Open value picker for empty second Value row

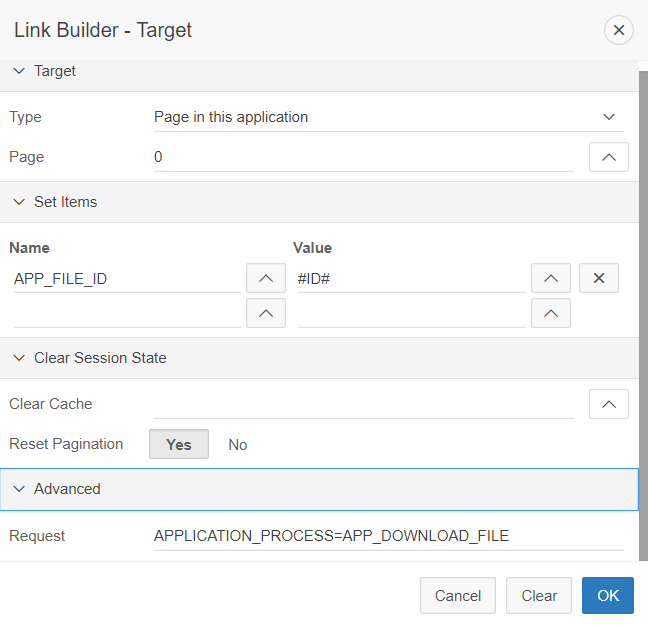(x=550, y=313)
